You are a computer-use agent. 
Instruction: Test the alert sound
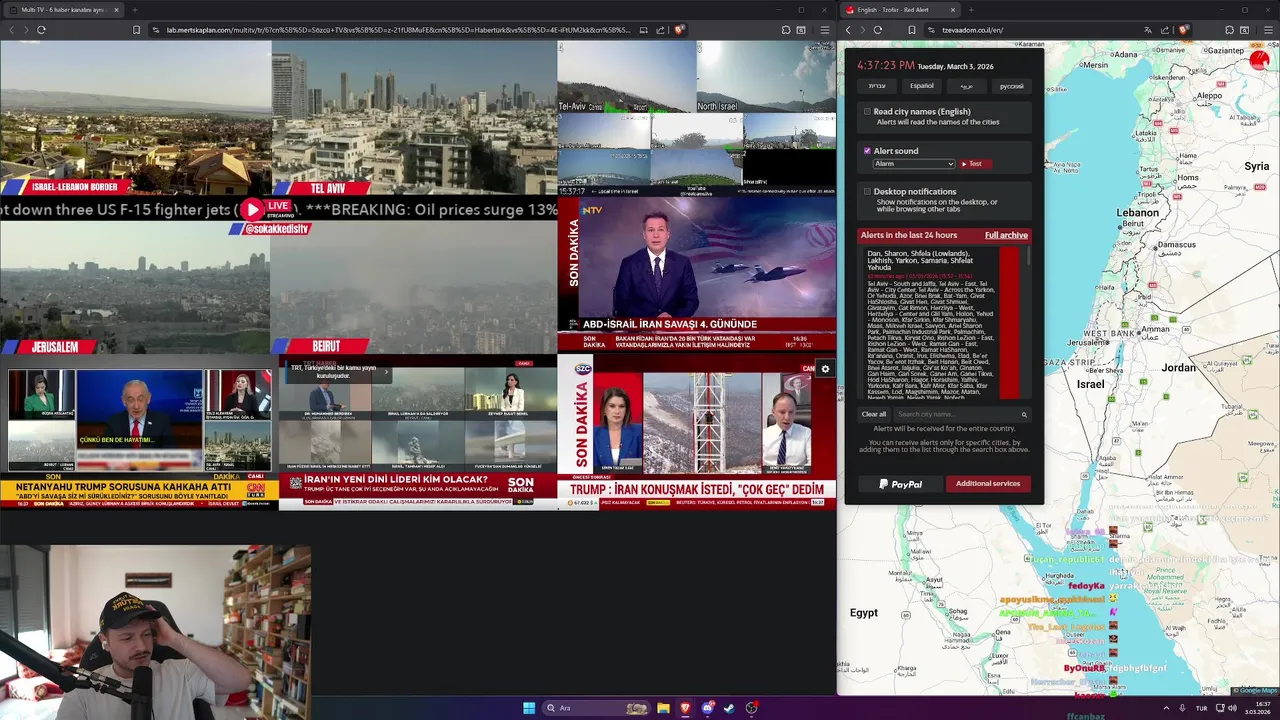(975, 164)
